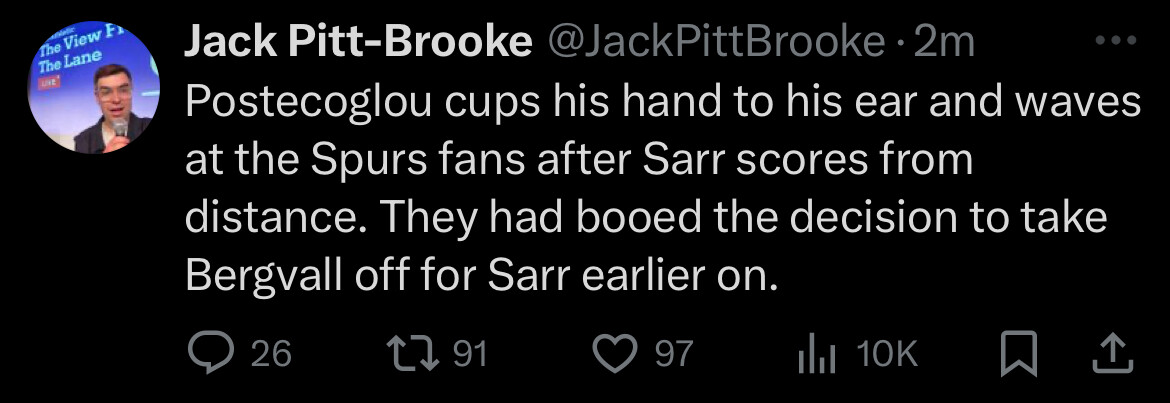Click the 97 likes count
This screenshot has width=1170, height=403.
tap(675, 353)
